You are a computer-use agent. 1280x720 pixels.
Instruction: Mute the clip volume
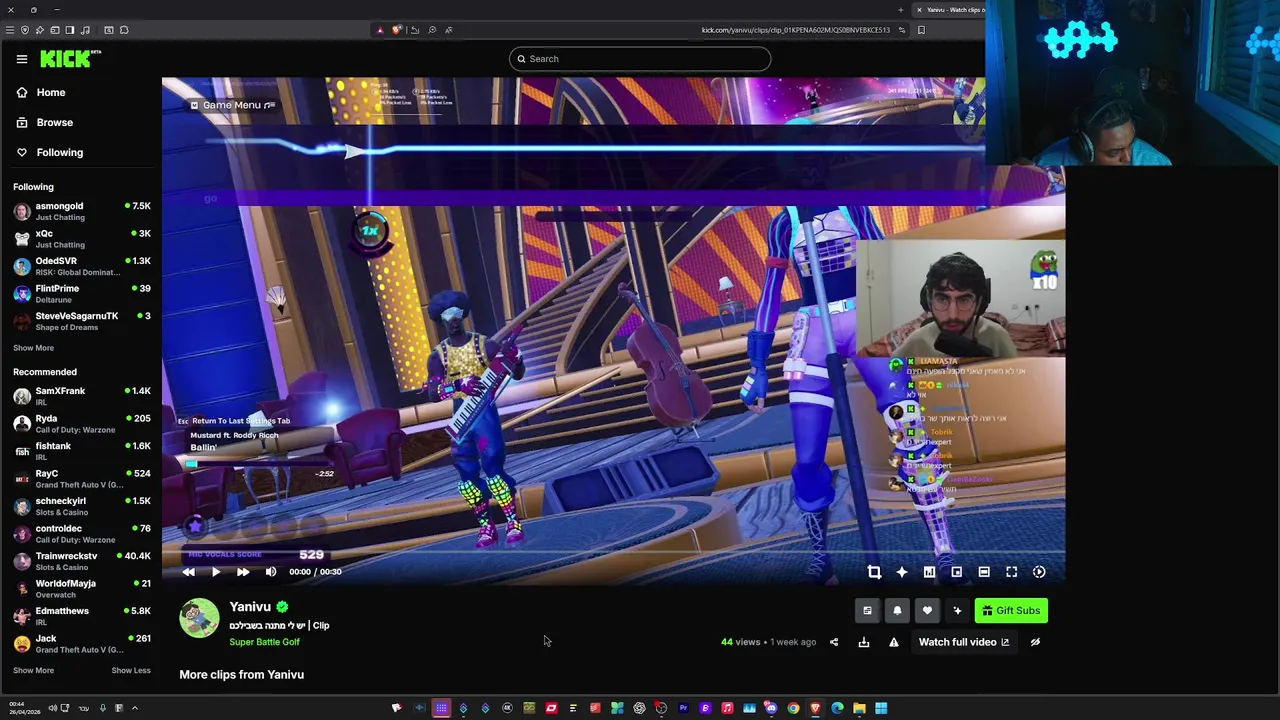(x=271, y=572)
